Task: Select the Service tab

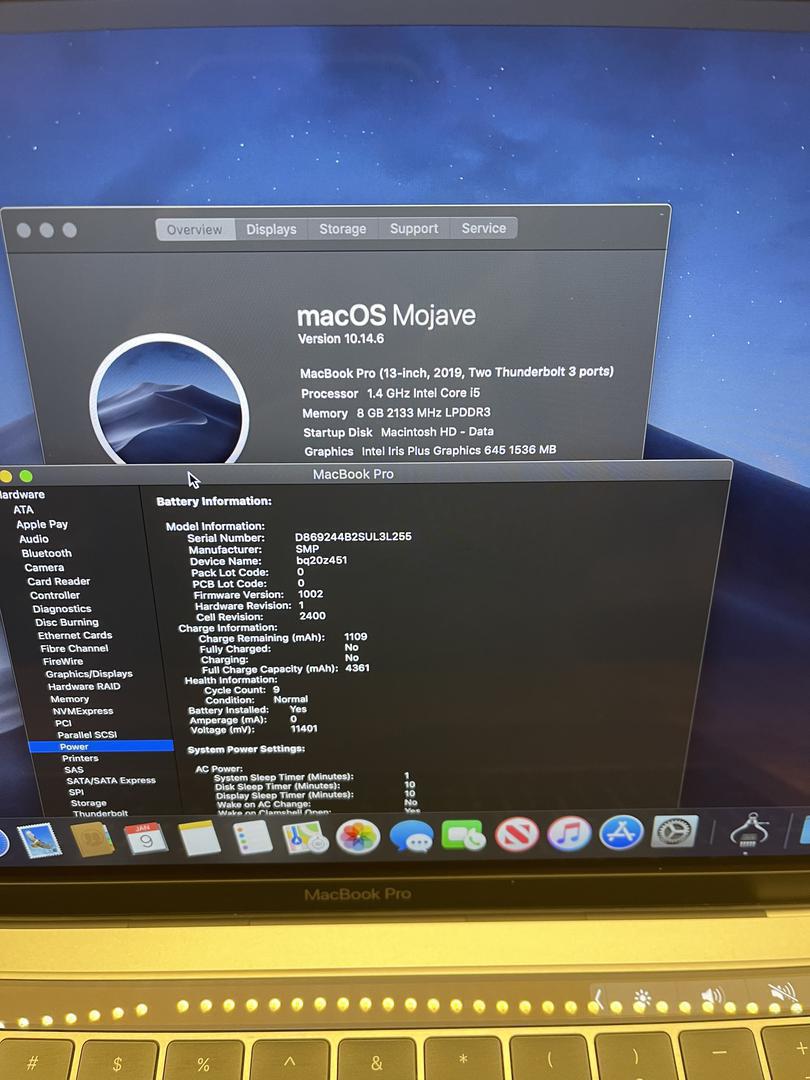Action: coord(483,228)
